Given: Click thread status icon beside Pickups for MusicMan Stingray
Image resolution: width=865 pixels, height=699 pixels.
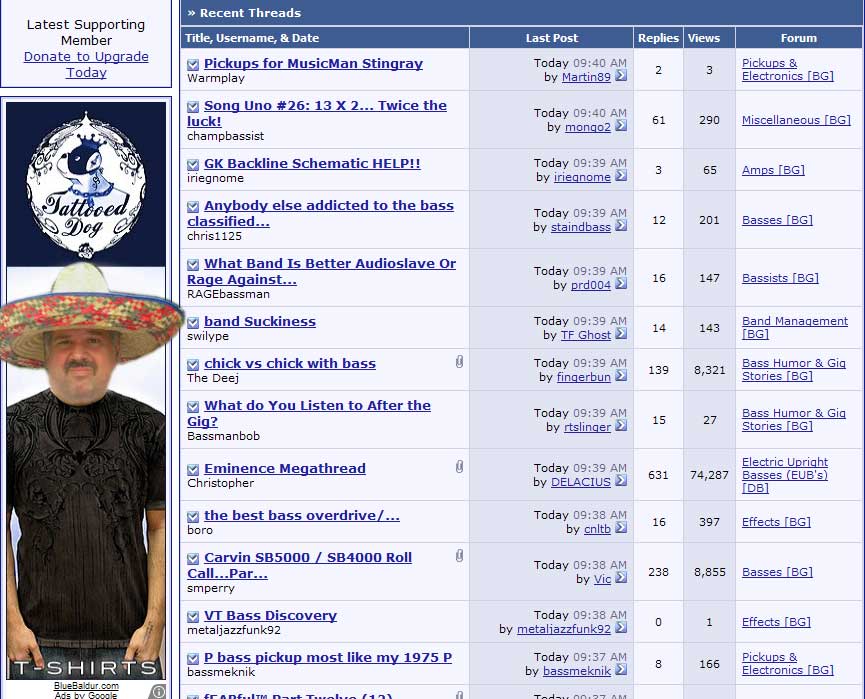Looking at the screenshot, I should [x=193, y=65].
